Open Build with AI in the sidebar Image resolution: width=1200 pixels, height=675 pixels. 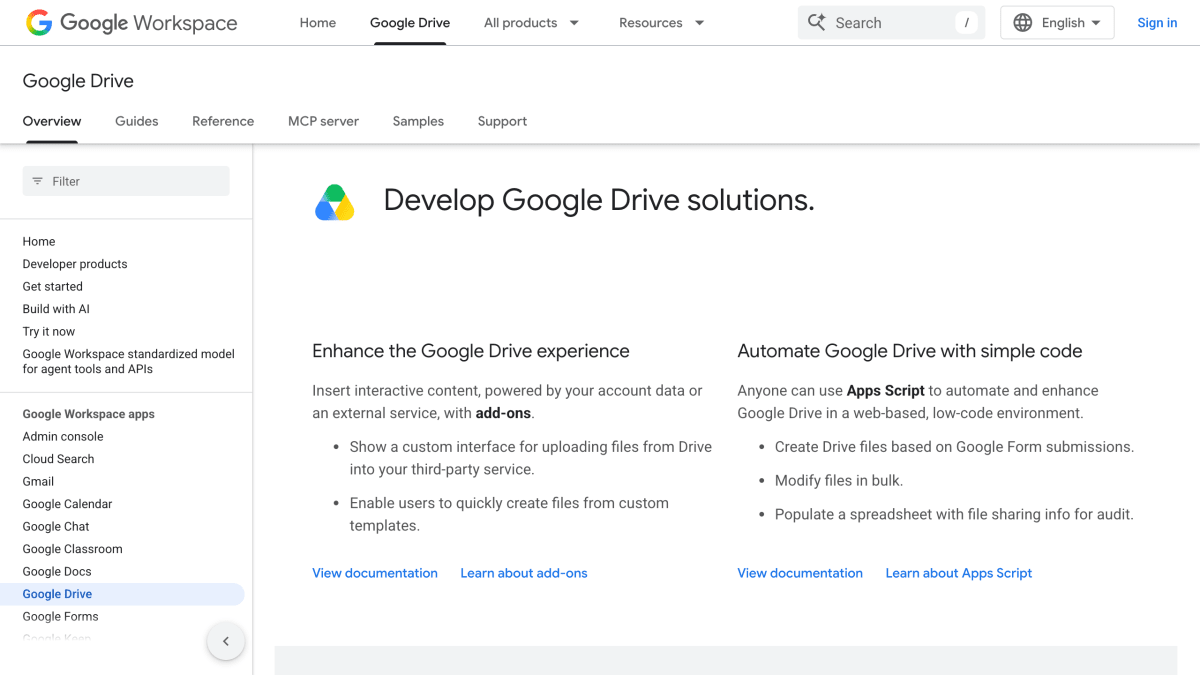point(56,309)
